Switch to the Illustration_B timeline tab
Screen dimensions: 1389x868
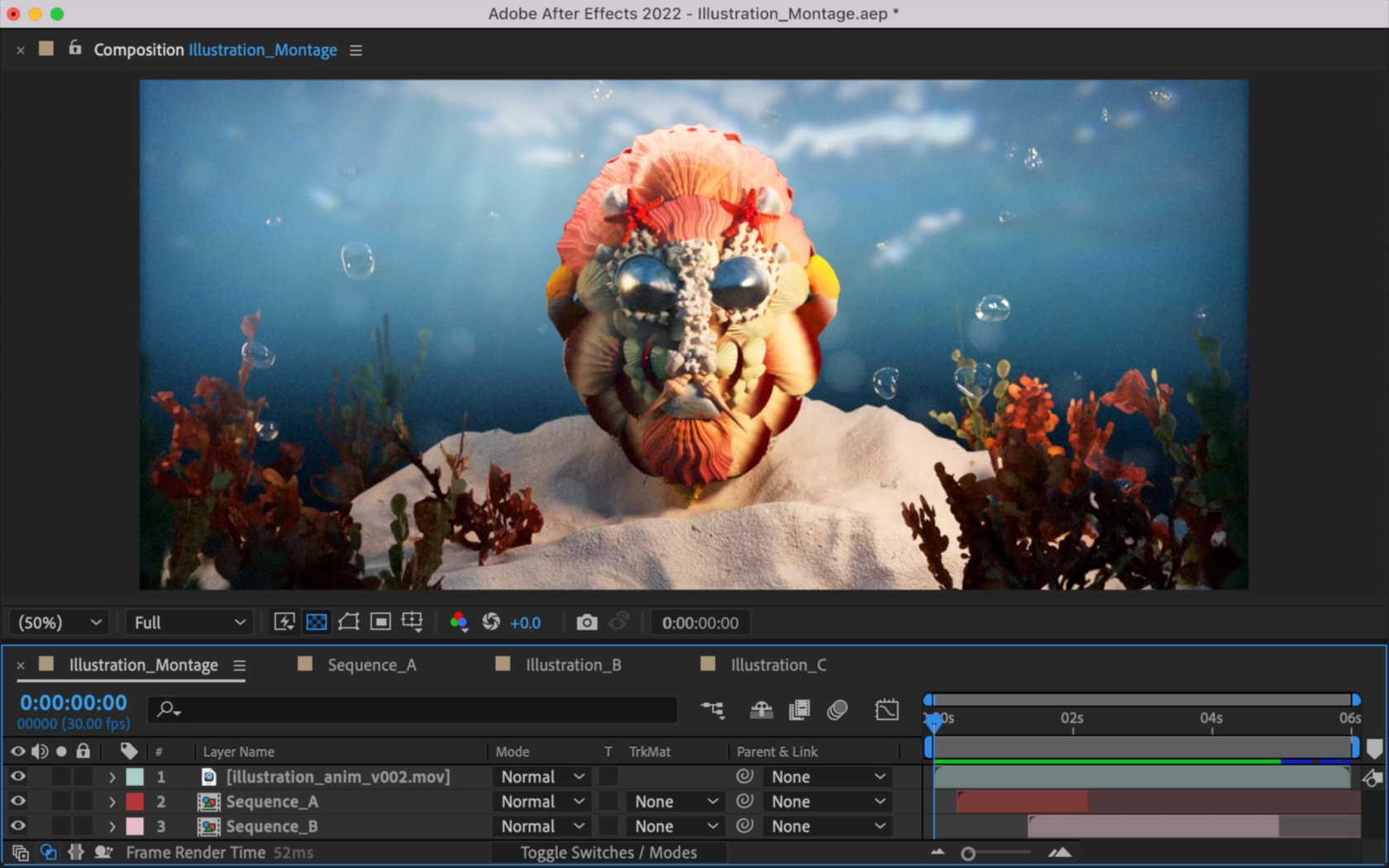pyautogui.click(x=573, y=665)
